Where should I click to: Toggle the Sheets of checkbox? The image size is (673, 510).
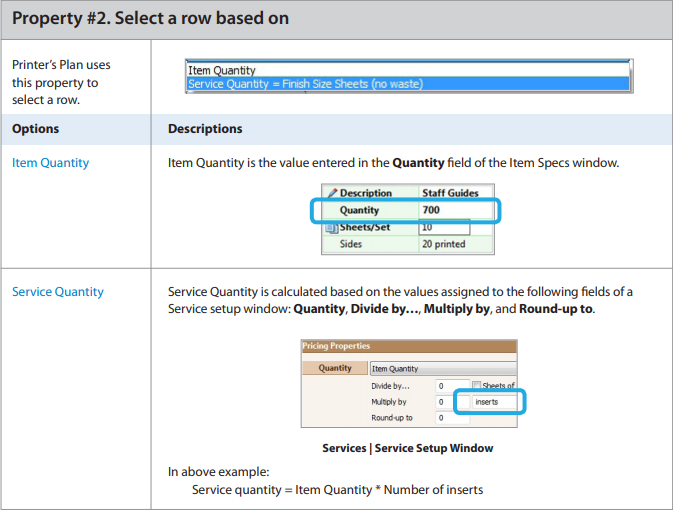pyautogui.click(x=476, y=385)
